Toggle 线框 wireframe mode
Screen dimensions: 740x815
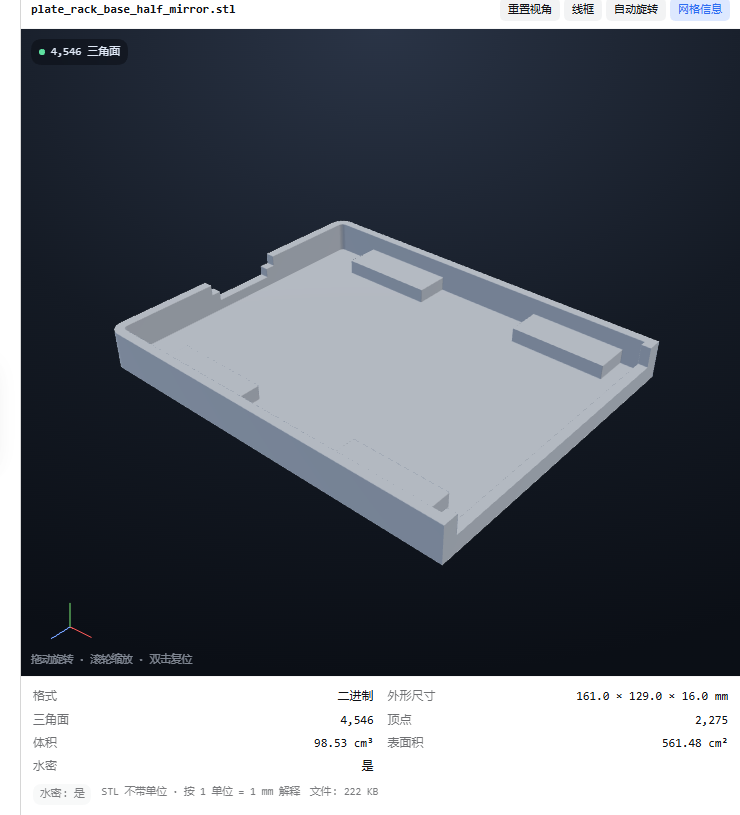click(583, 9)
